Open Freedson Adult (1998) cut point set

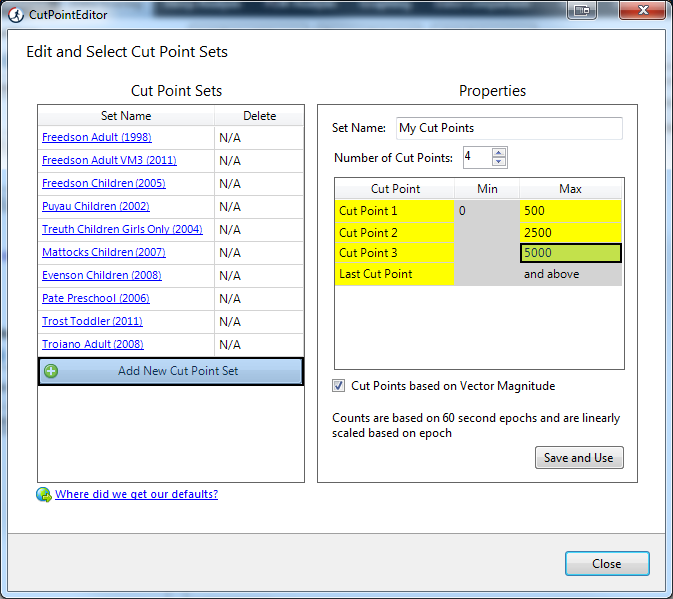pyautogui.click(x=96, y=137)
